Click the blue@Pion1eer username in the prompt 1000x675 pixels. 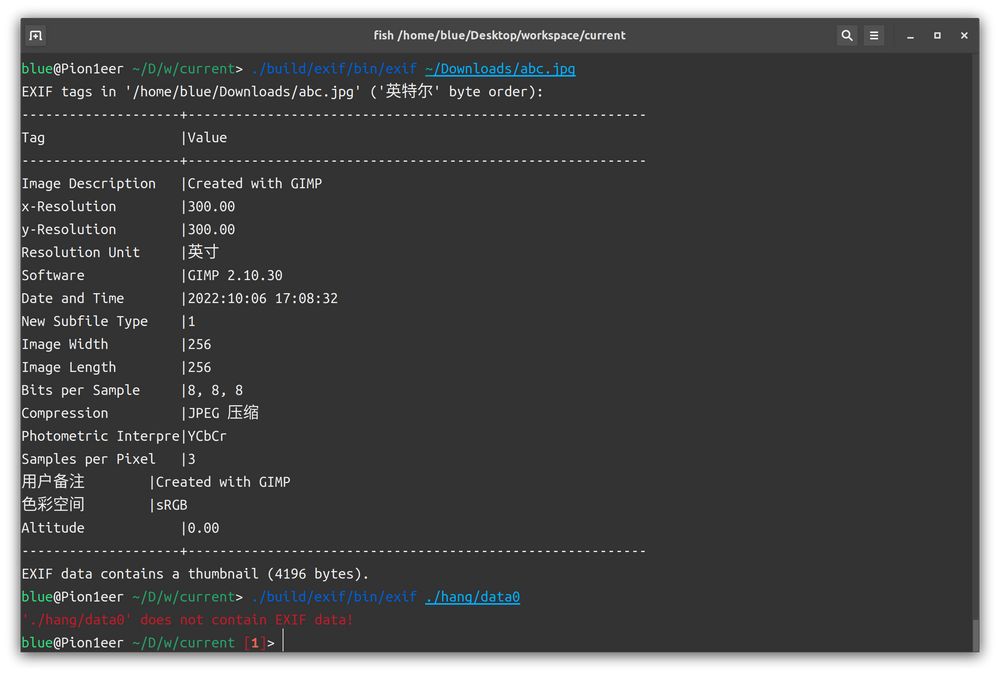pyautogui.click(x=70, y=68)
